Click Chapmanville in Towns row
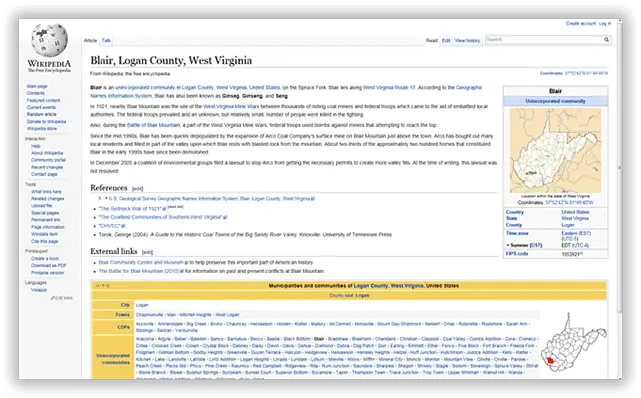 tap(149, 315)
